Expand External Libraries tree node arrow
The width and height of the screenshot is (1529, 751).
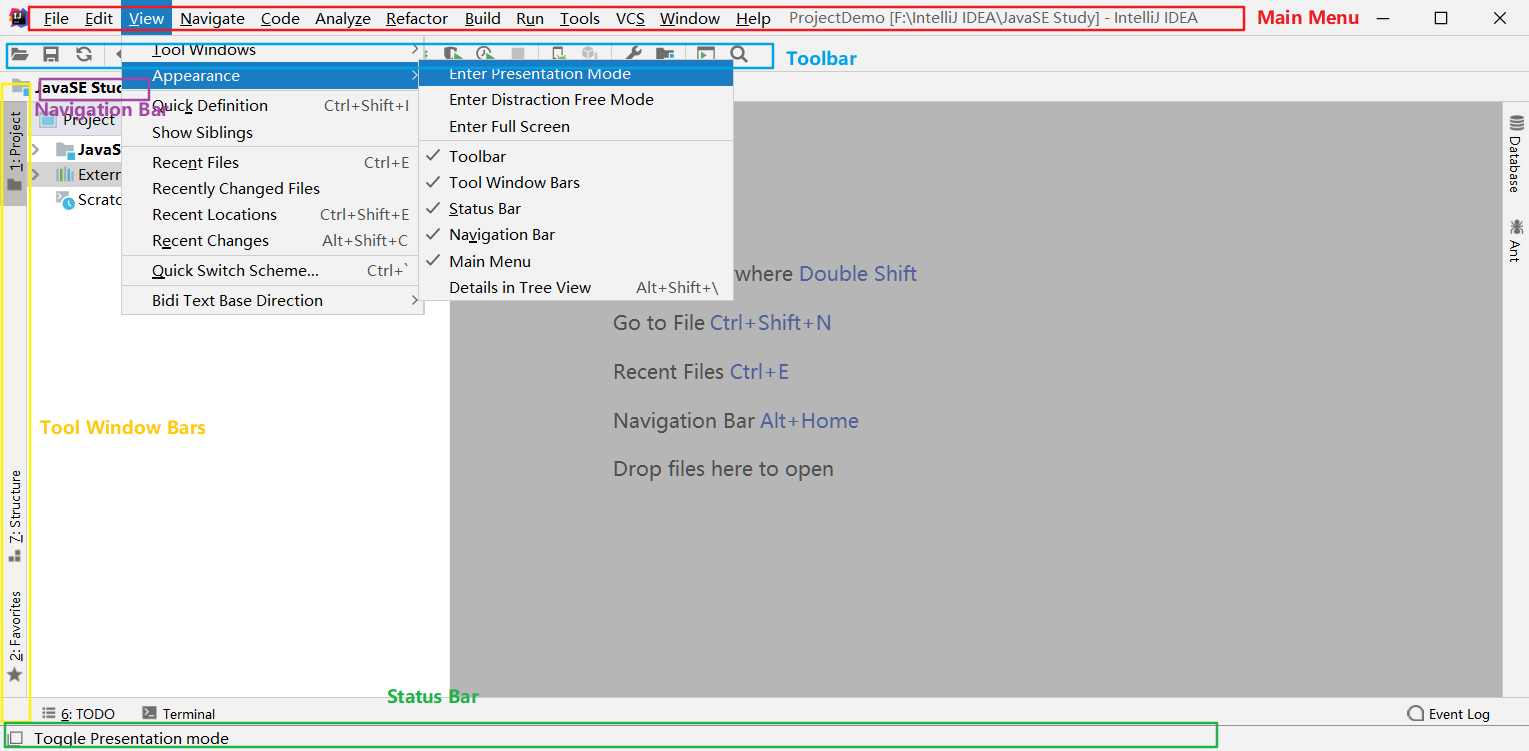point(36,175)
